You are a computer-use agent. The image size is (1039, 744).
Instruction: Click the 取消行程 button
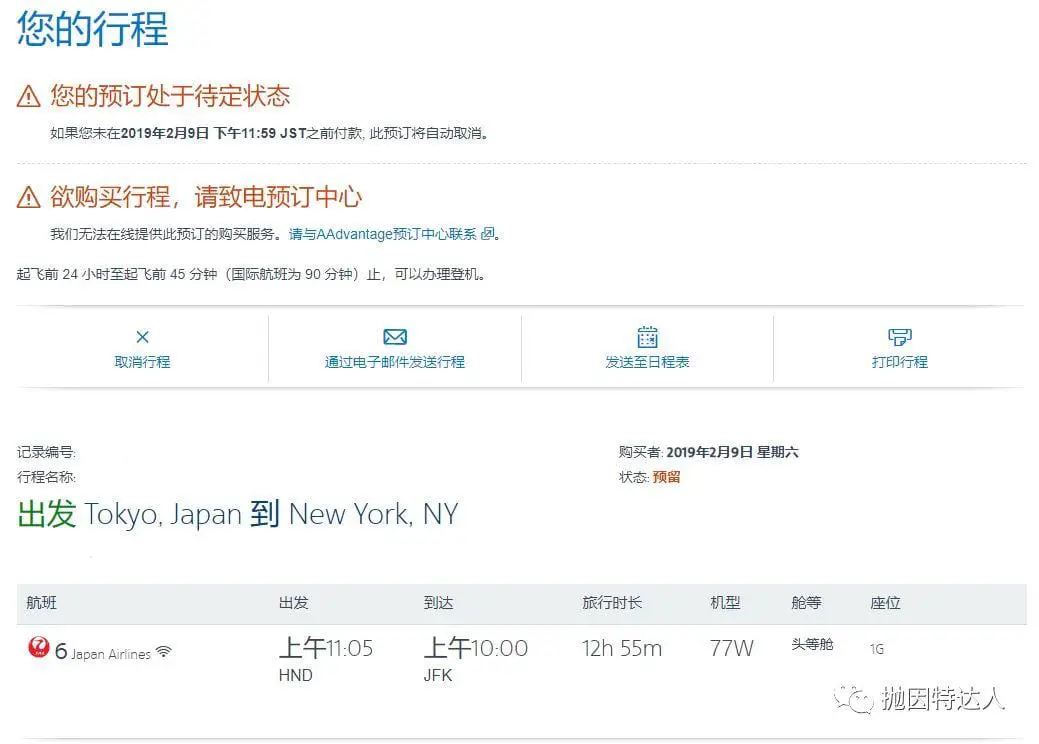coord(141,362)
